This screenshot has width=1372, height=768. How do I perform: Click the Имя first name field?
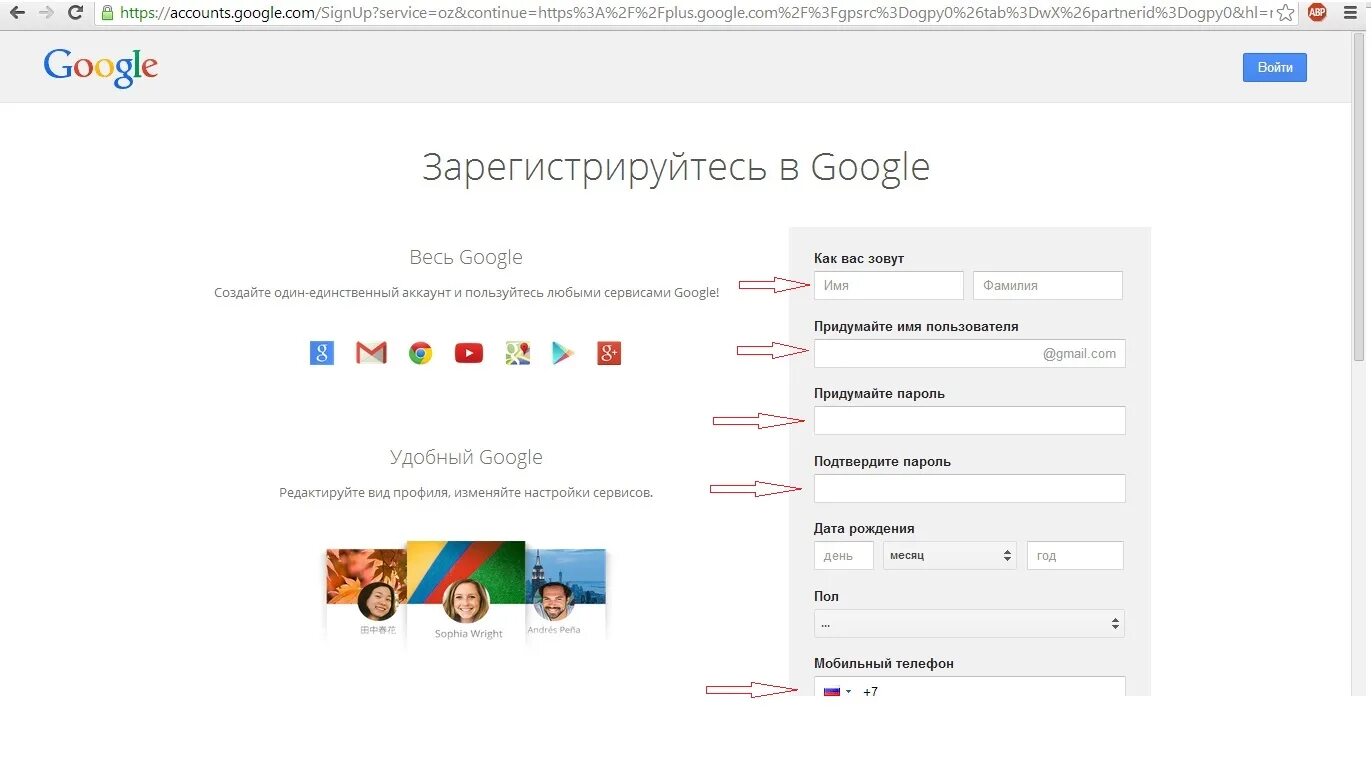pyautogui.click(x=889, y=285)
